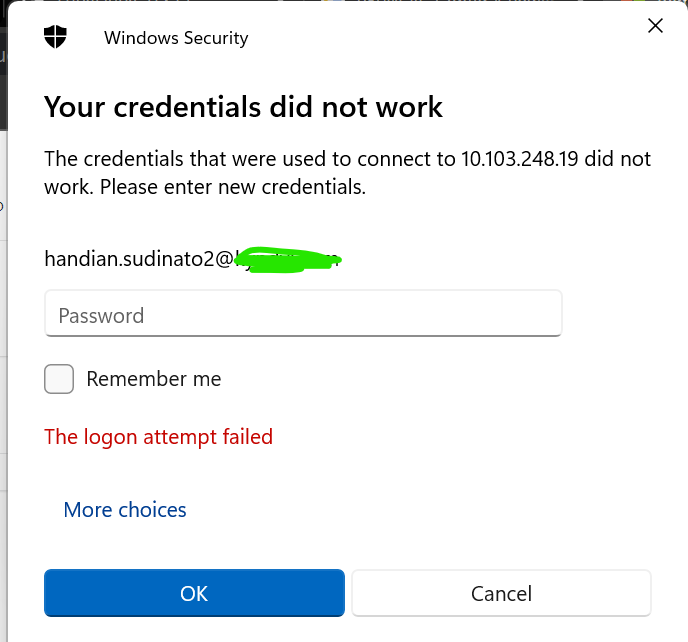Click the Remember me label text

tap(154, 379)
